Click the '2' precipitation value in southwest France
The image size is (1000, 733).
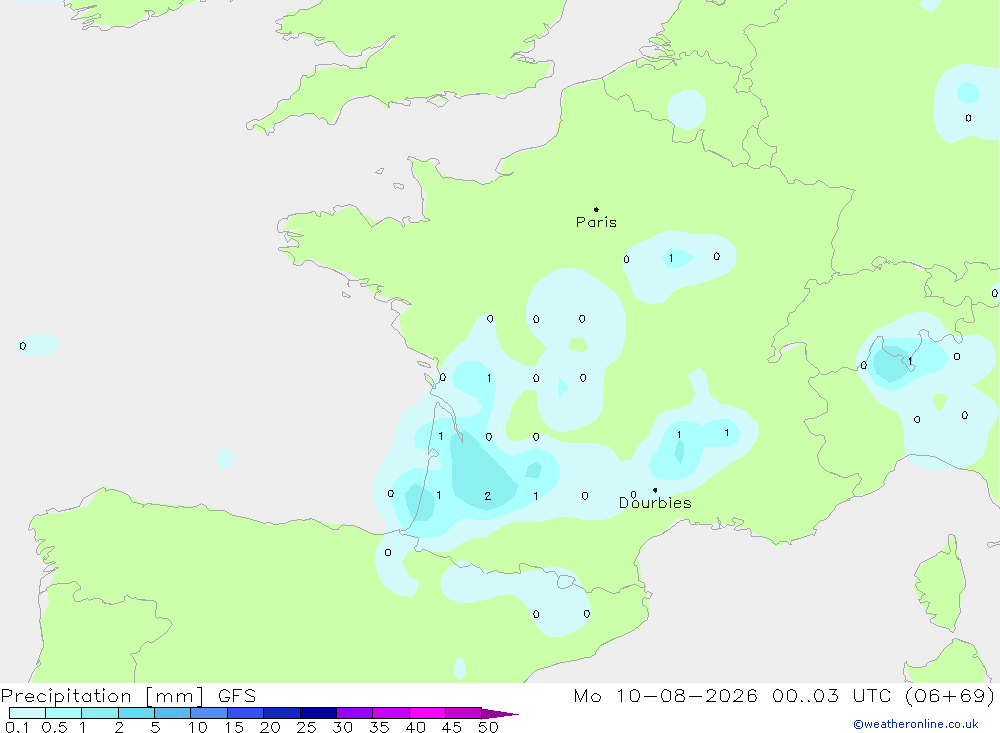point(488,496)
